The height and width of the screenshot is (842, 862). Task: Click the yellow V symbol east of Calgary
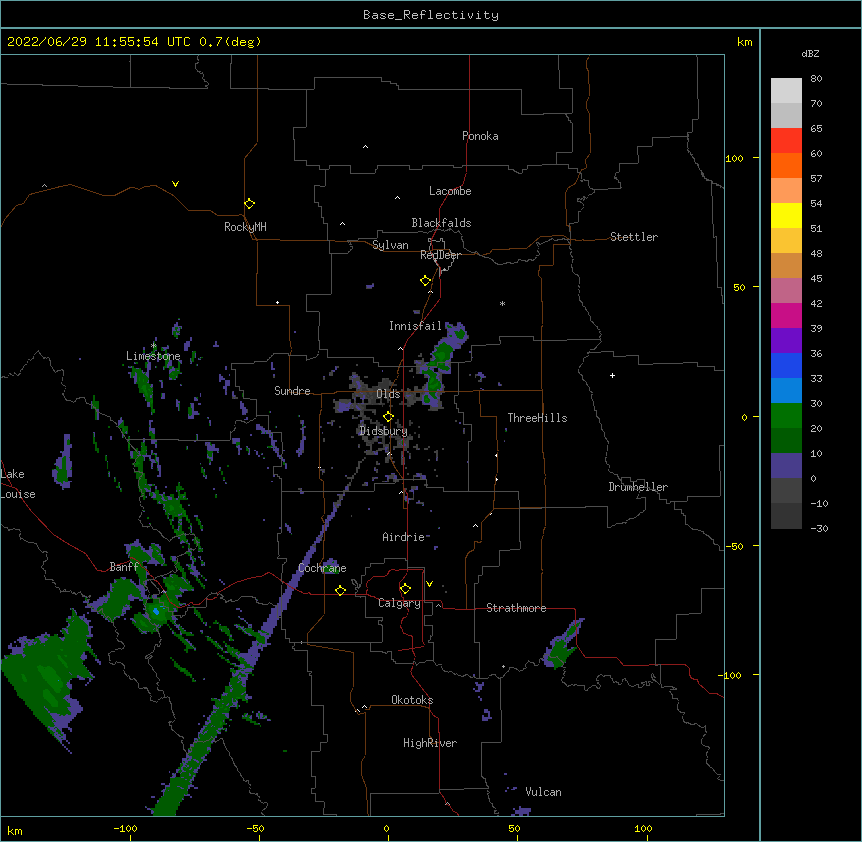coord(429,584)
